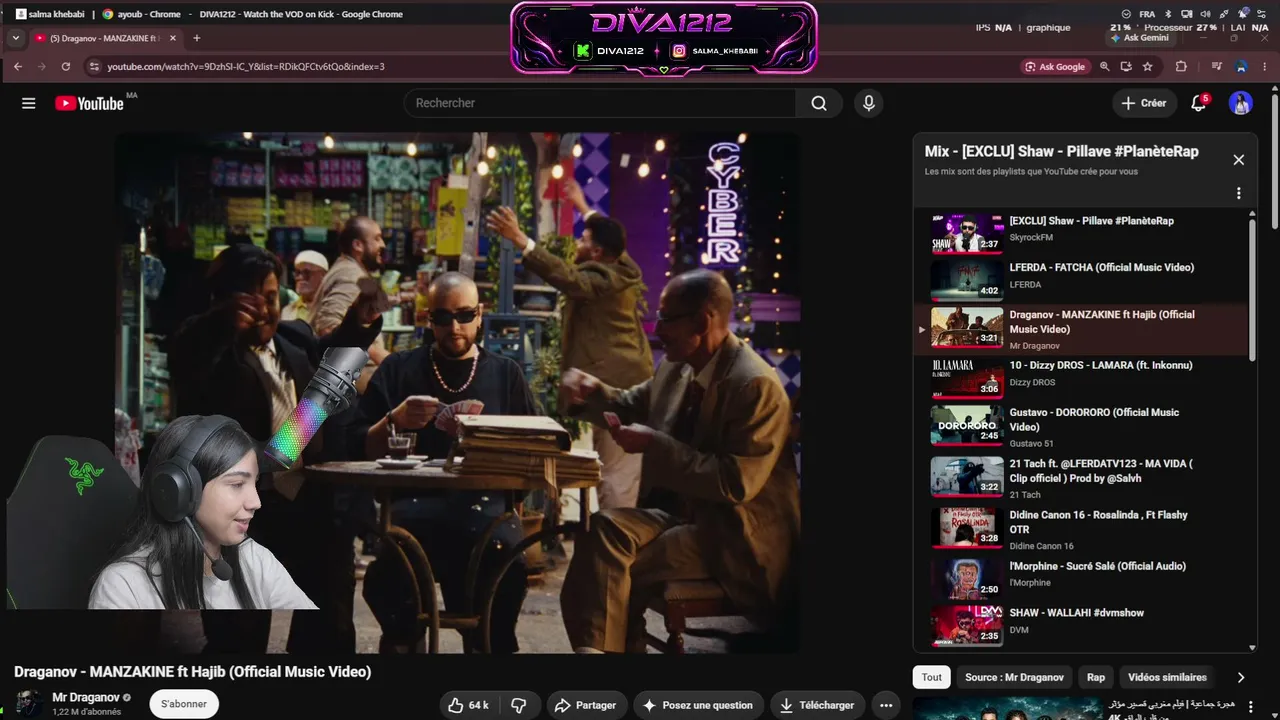Screen dimensions: 1280x720
Task: Click the install app icon in address bar
Action: (1126, 66)
